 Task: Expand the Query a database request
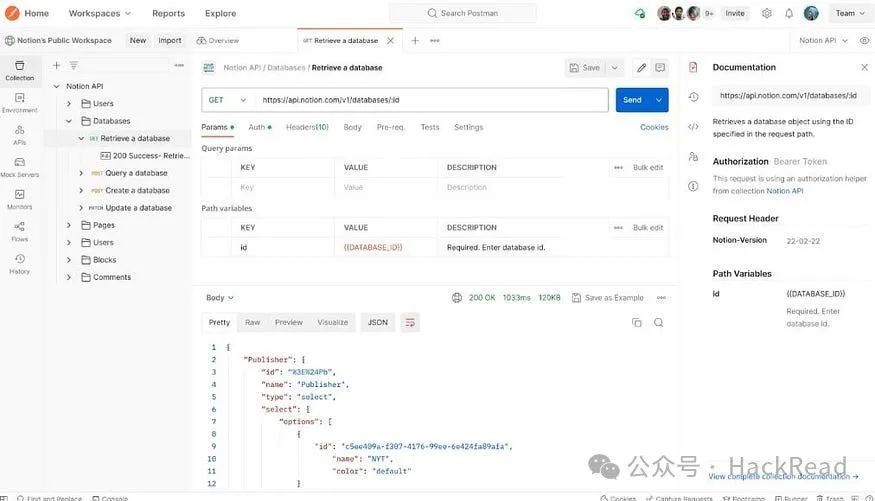click(x=81, y=173)
